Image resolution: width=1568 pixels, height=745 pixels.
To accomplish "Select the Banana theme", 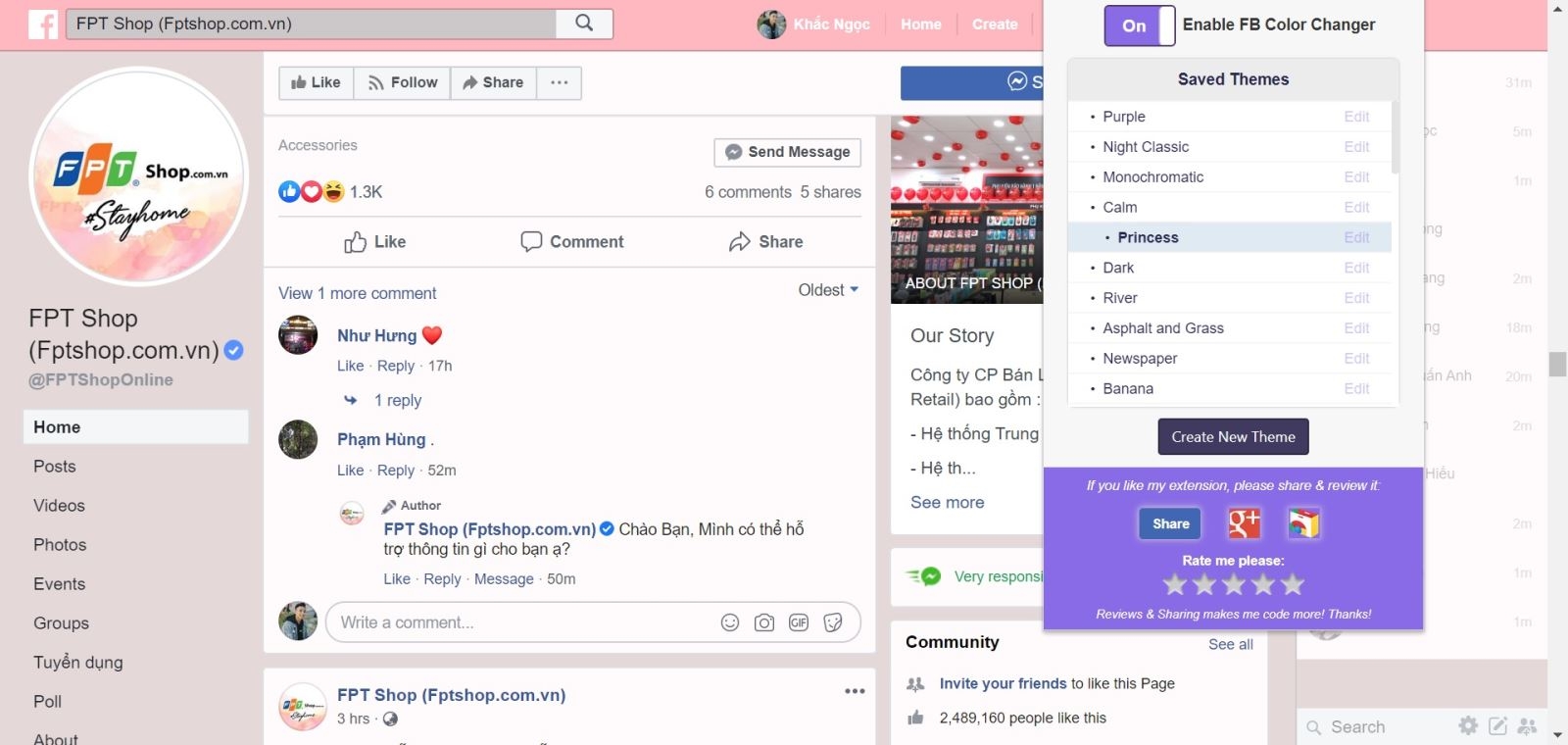I will 1128,389.
